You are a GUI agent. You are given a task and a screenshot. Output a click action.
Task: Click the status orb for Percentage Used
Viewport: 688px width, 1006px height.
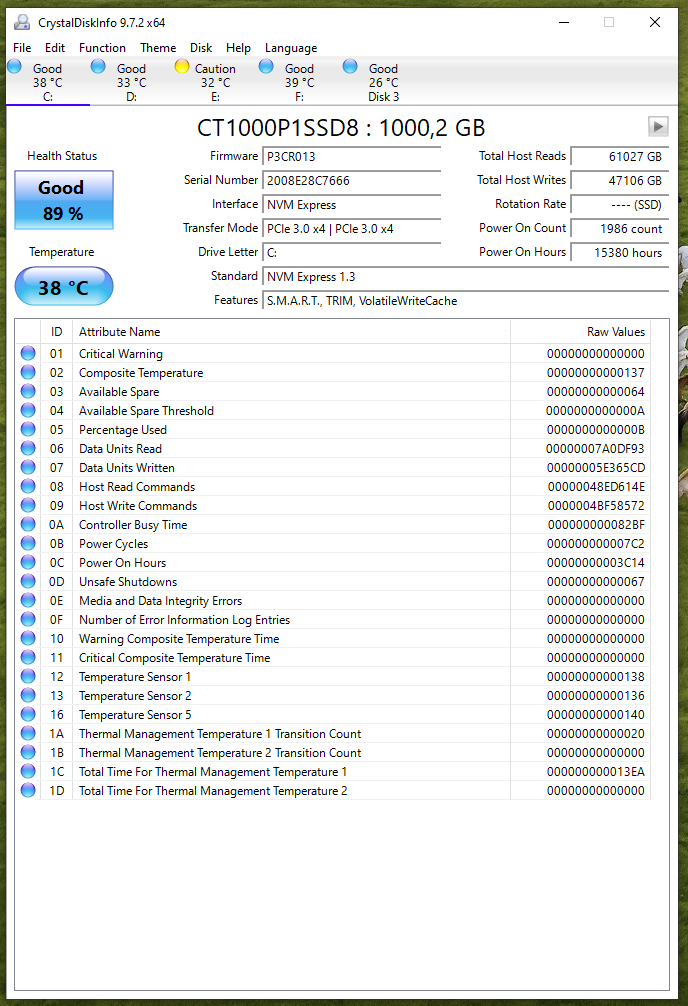point(28,429)
